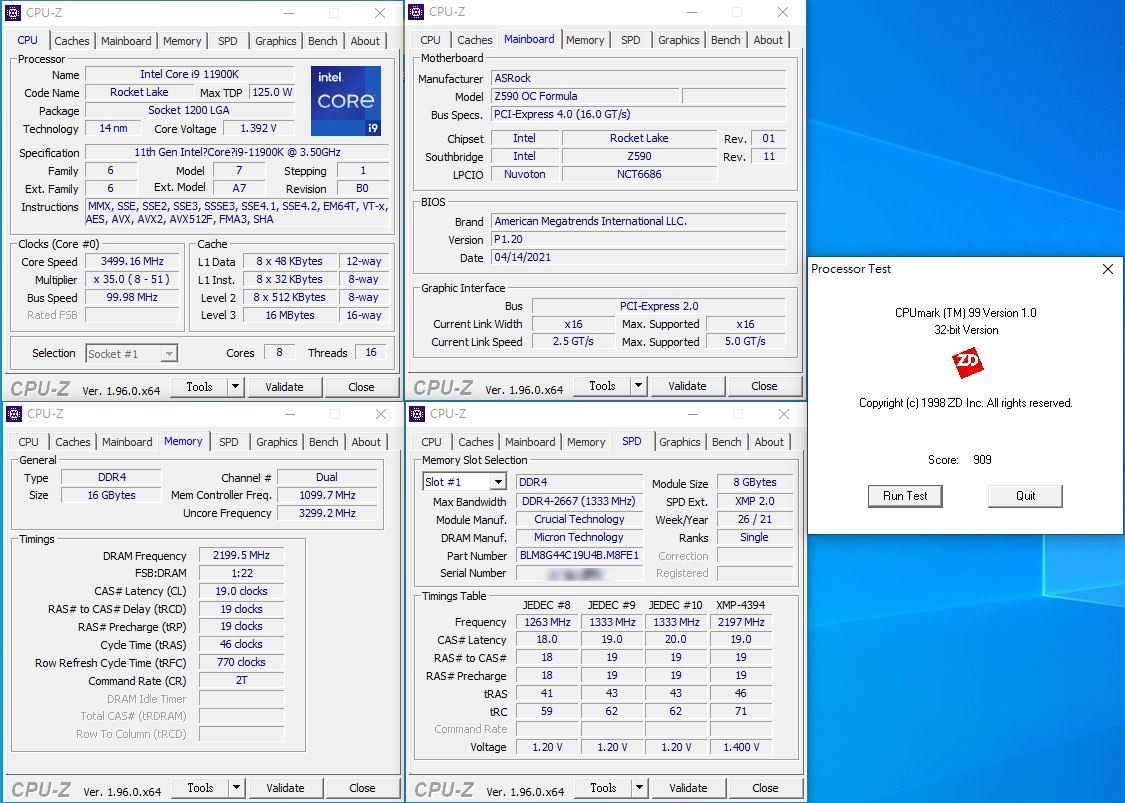1125x803 pixels.
Task: Click the XMP voltage cell 1.400 V
Action: click(741, 747)
